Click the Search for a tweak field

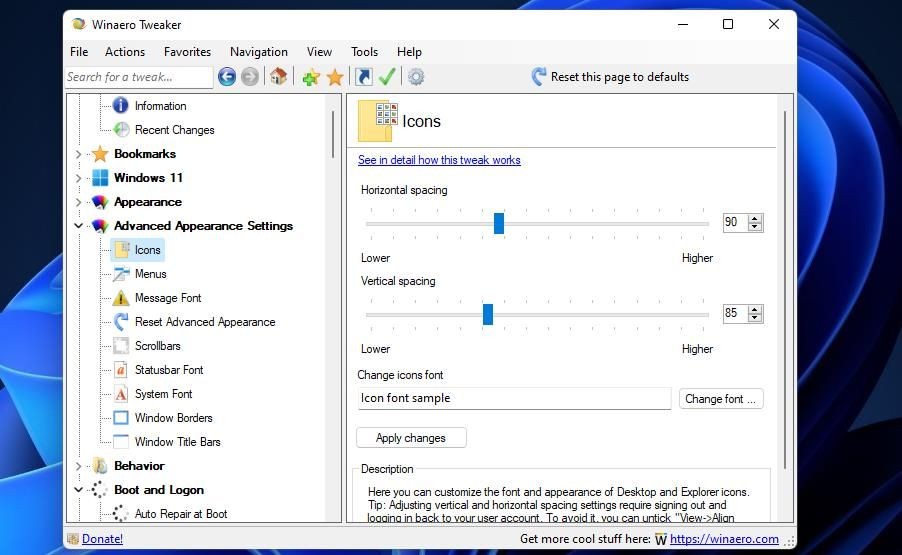click(x=139, y=76)
